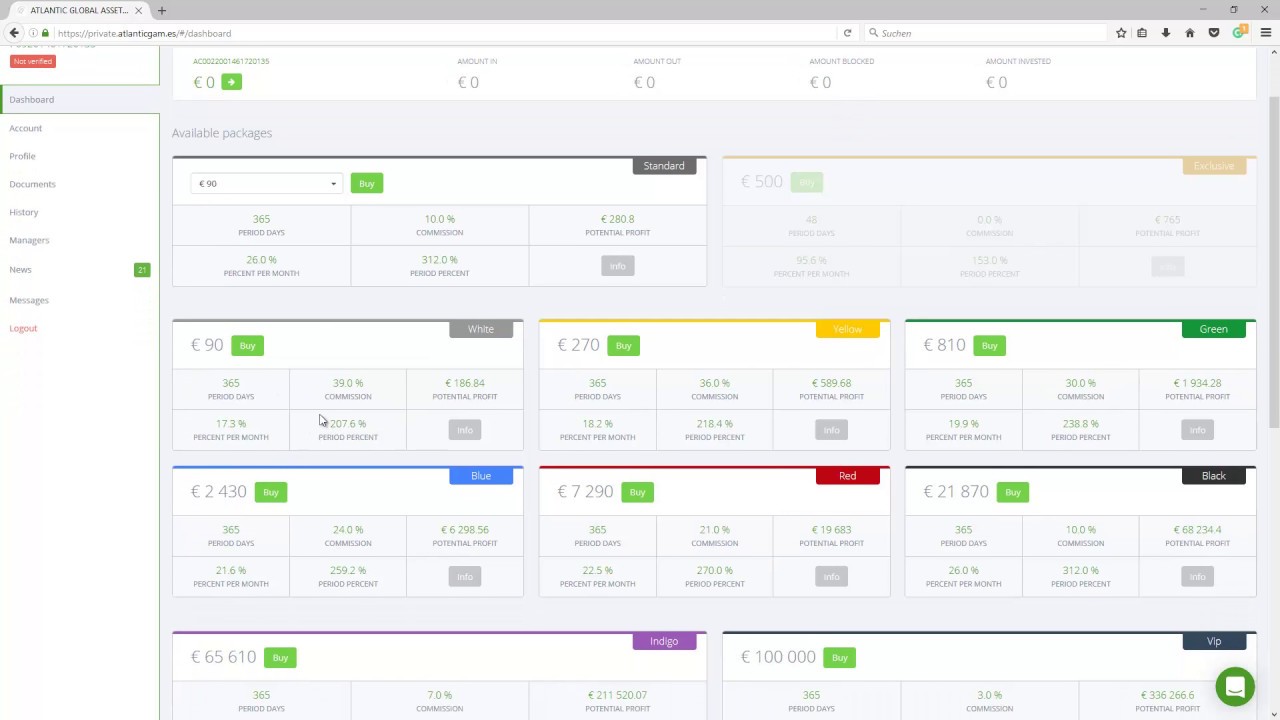Click the News count badge 21
The height and width of the screenshot is (720, 1280).
point(142,270)
